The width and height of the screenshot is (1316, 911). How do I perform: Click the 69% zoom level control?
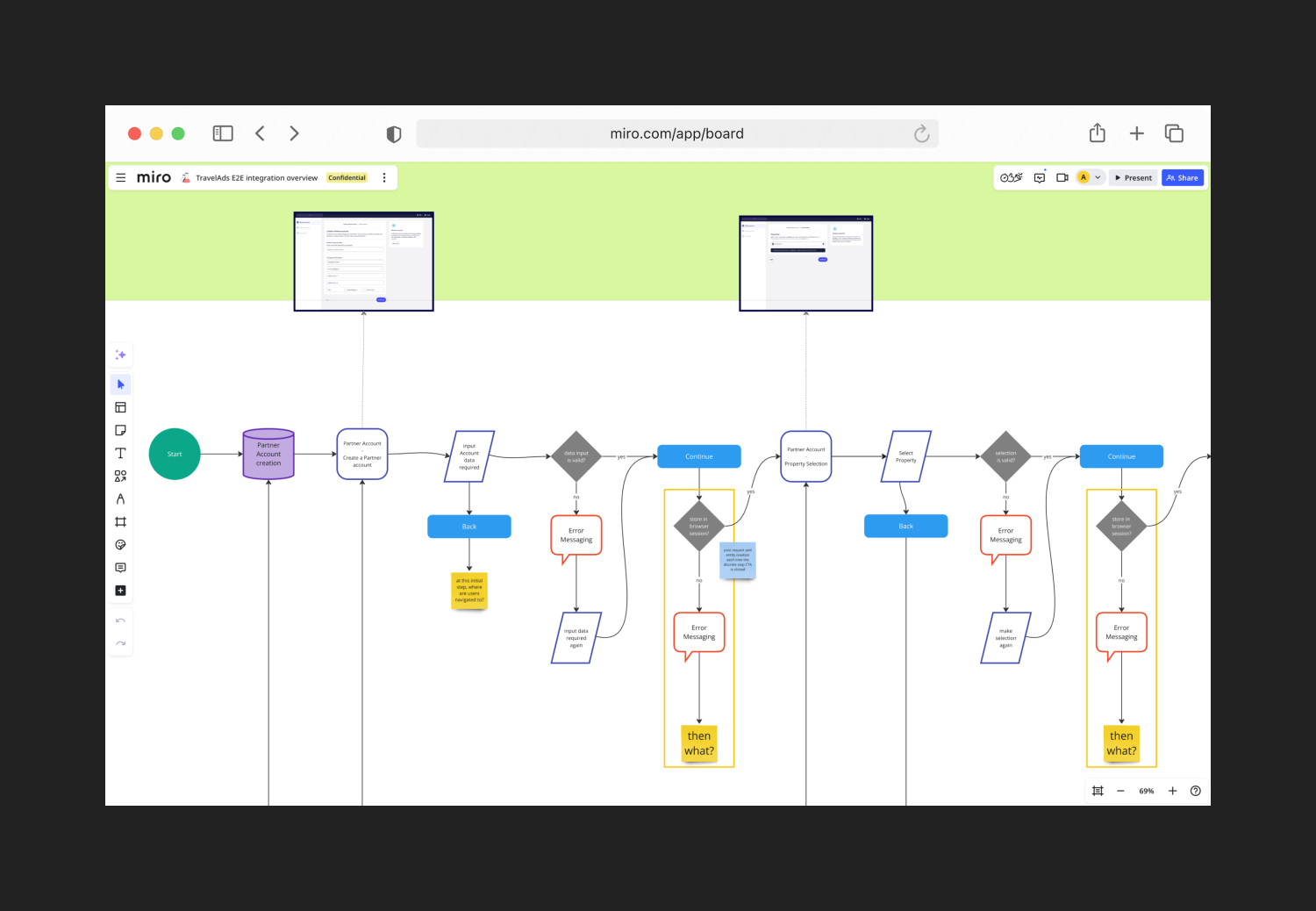point(1146,791)
